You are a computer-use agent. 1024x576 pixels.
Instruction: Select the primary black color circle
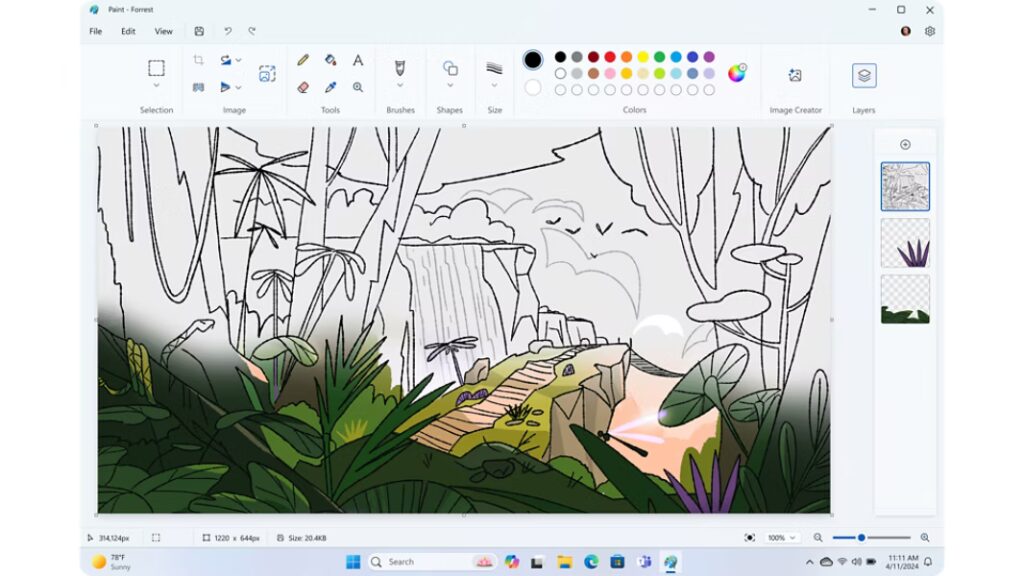click(533, 60)
